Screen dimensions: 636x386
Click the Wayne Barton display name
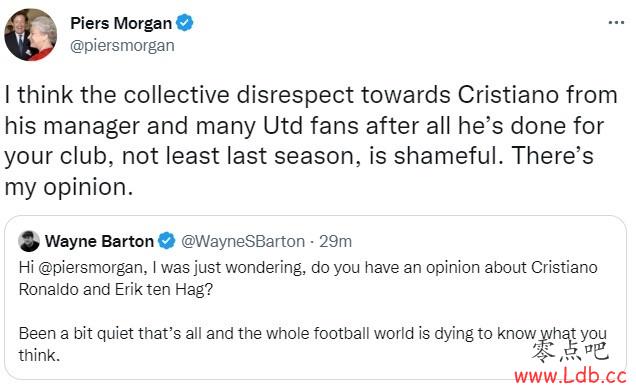(x=99, y=241)
